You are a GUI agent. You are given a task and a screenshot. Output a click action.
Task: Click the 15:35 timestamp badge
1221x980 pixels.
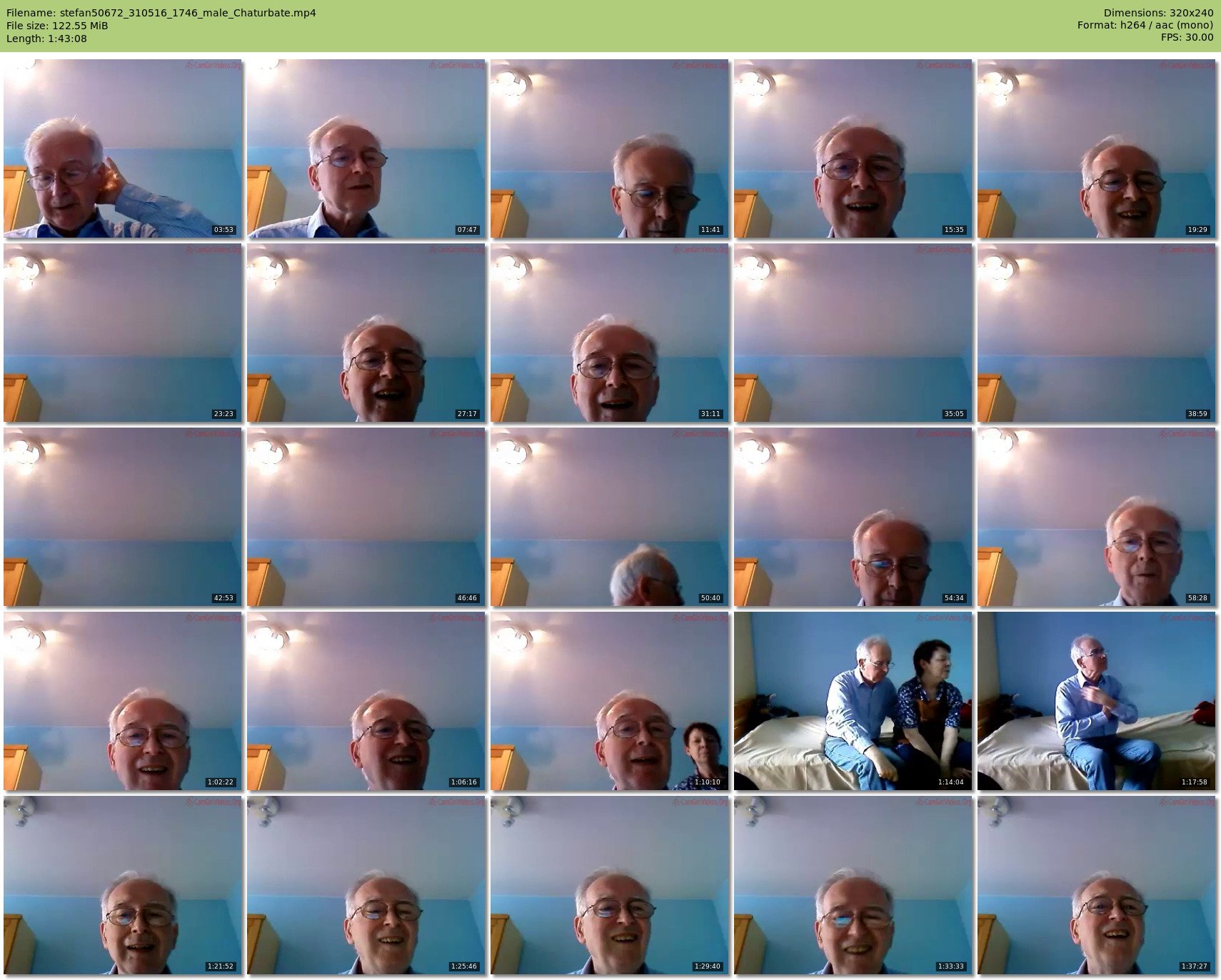(953, 230)
